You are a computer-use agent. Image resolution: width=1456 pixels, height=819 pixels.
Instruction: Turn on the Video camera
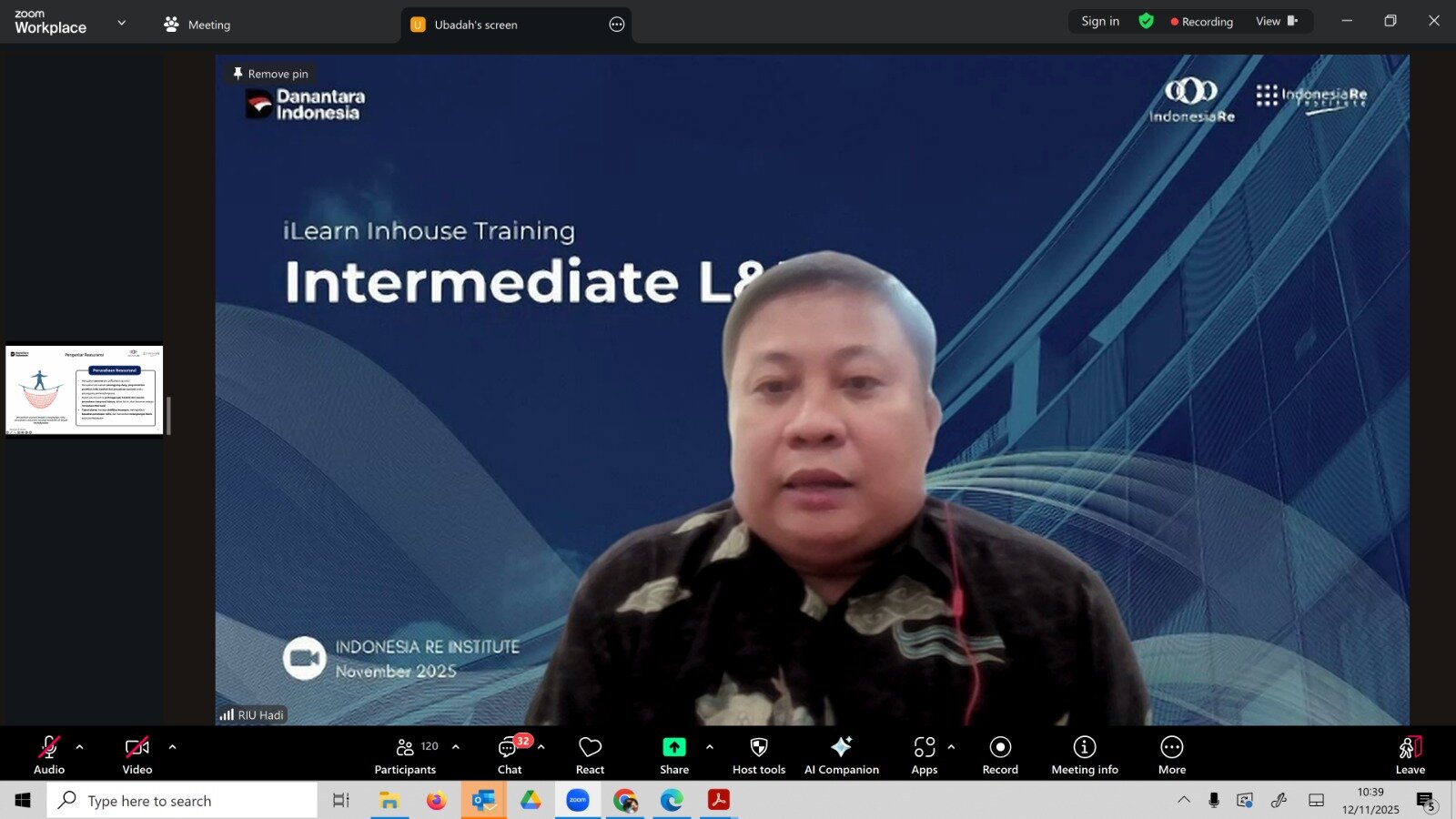pos(137,755)
